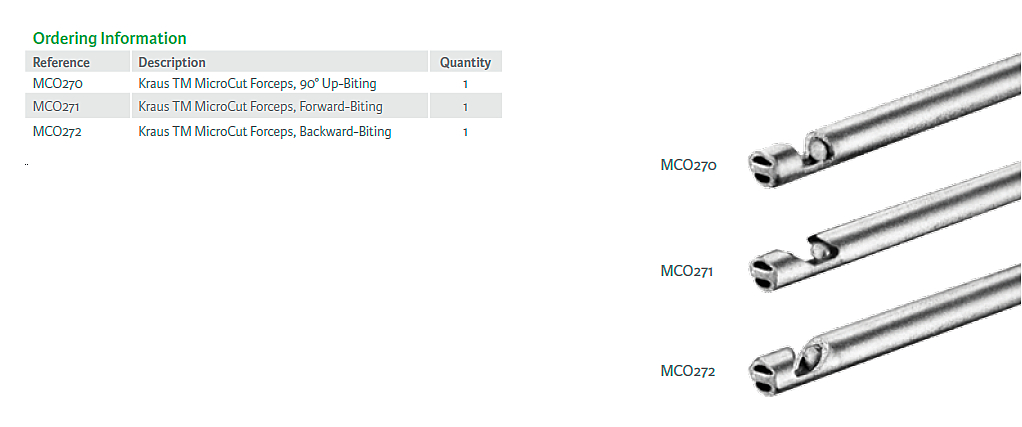Click the Reference column header

pos(61,62)
